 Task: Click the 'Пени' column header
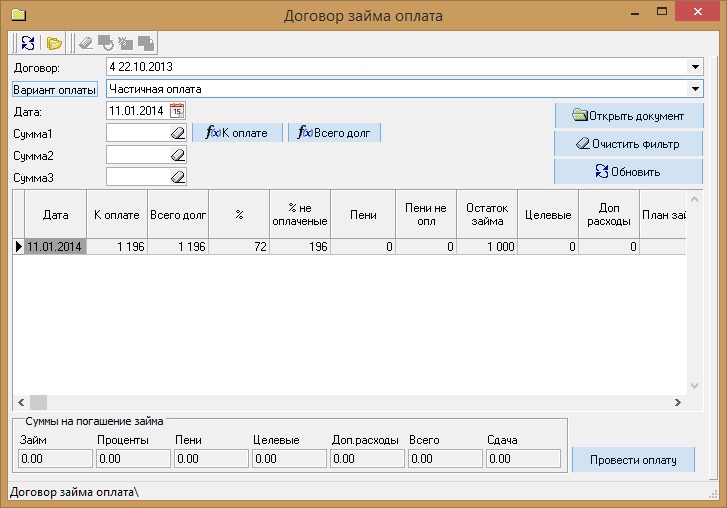[x=363, y=215]
